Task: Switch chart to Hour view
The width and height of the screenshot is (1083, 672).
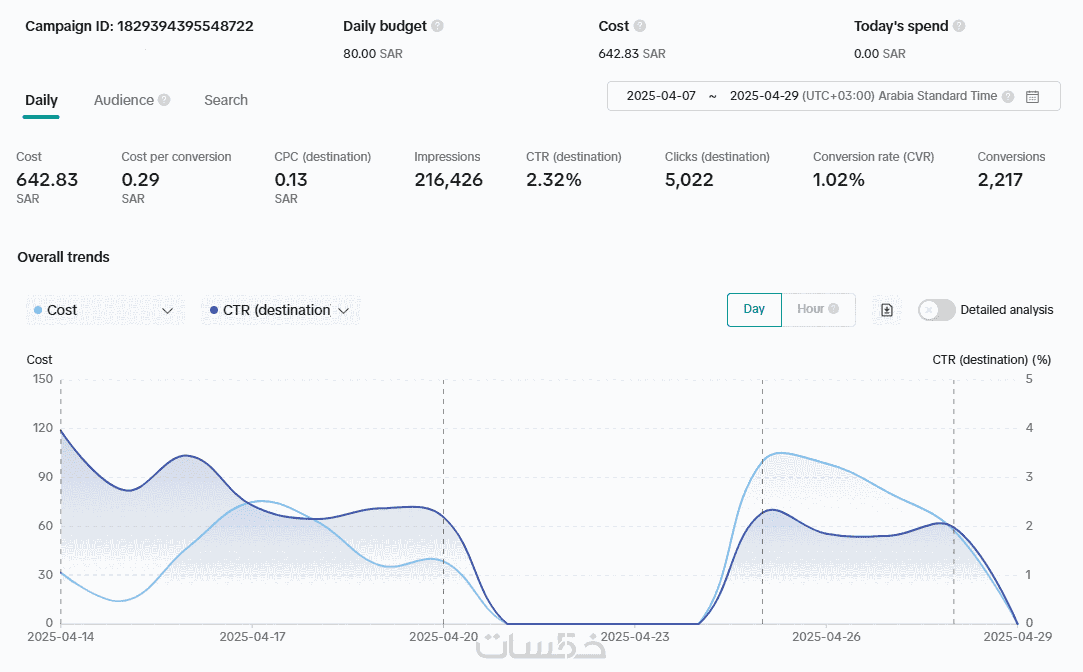Action: [810, 309]
